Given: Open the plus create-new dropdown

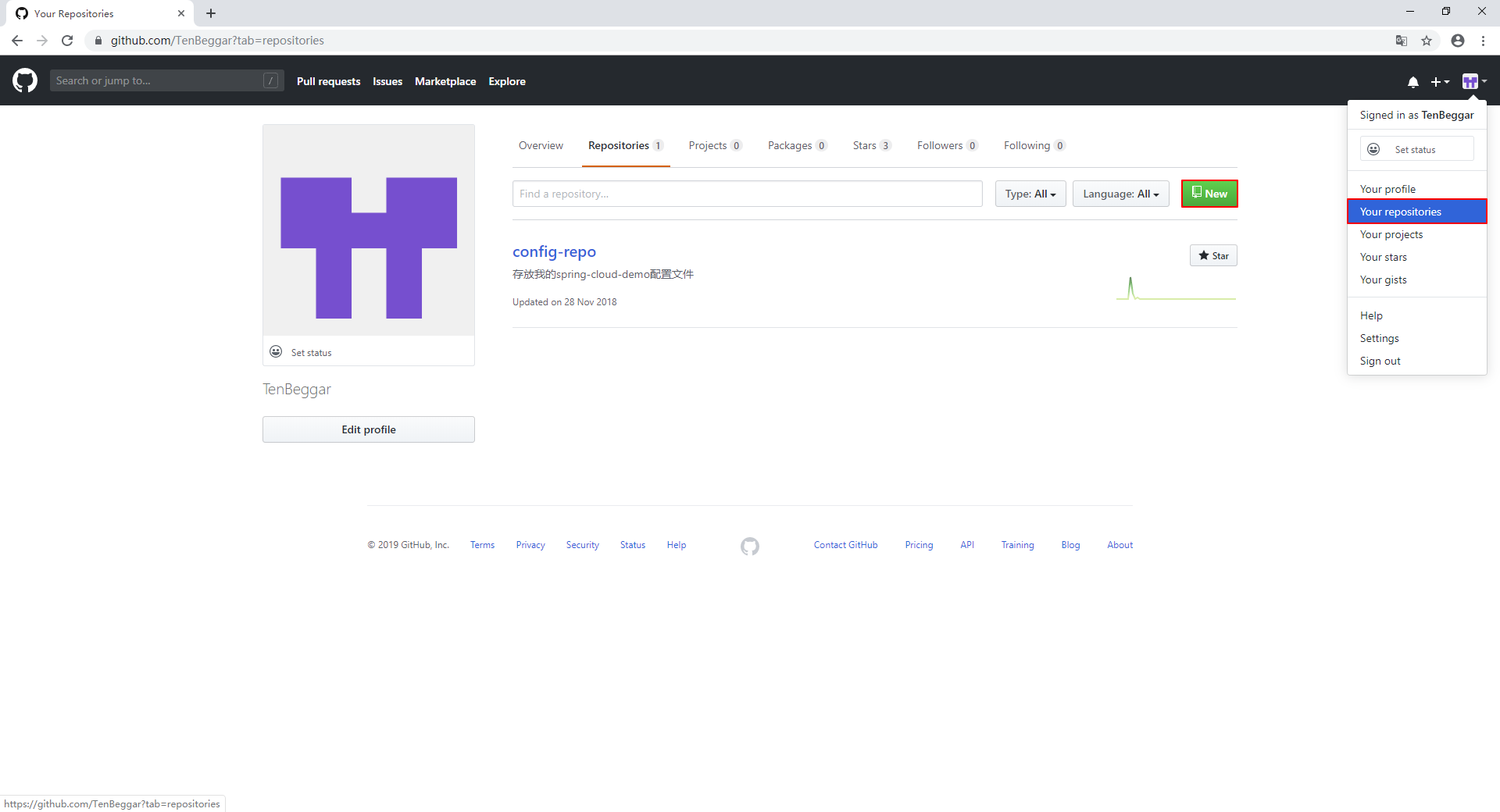Looking at the screenshot, I should [x=1439, y=82].
